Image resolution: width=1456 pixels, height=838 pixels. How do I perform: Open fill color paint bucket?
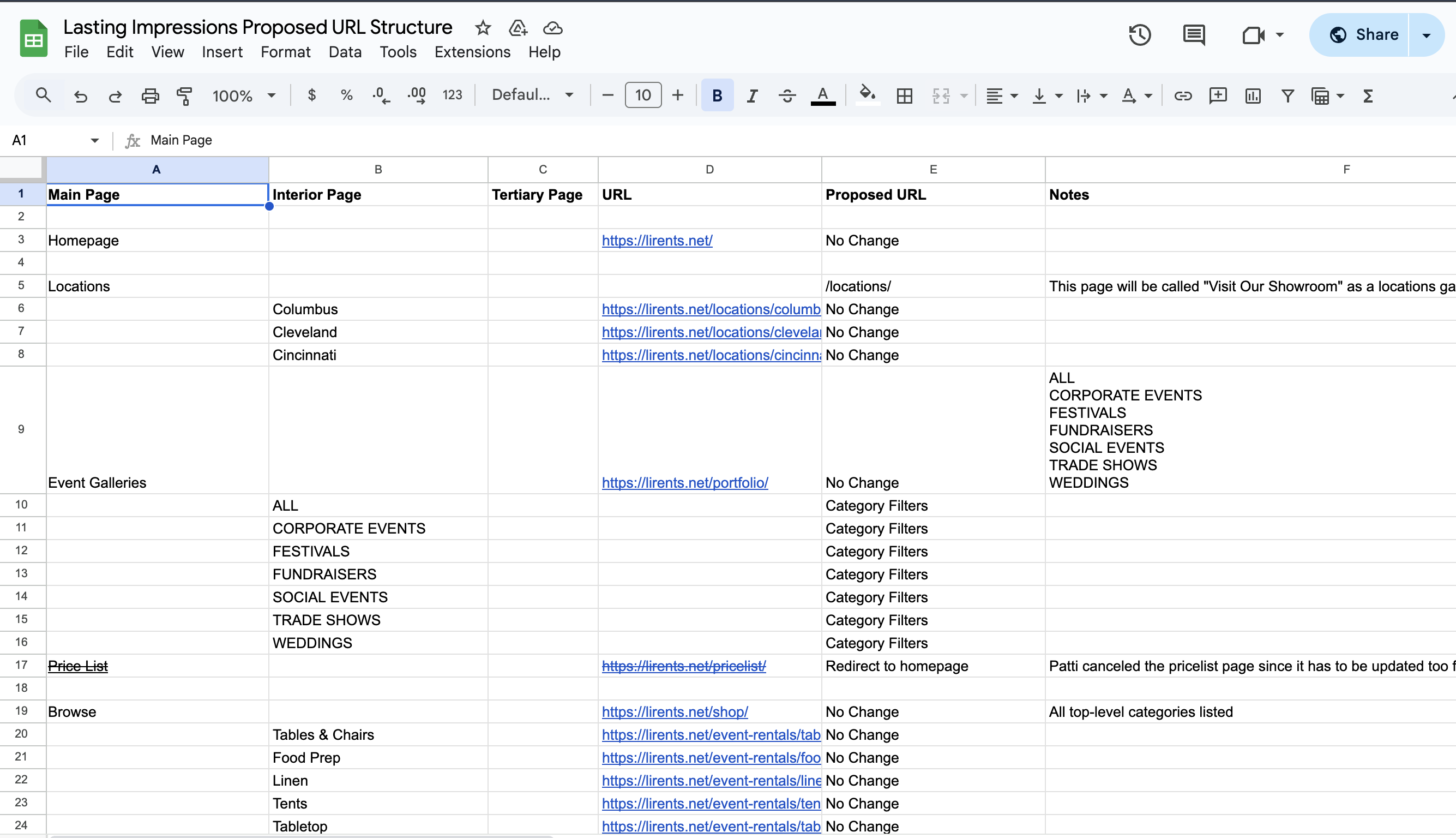point(868,95)
